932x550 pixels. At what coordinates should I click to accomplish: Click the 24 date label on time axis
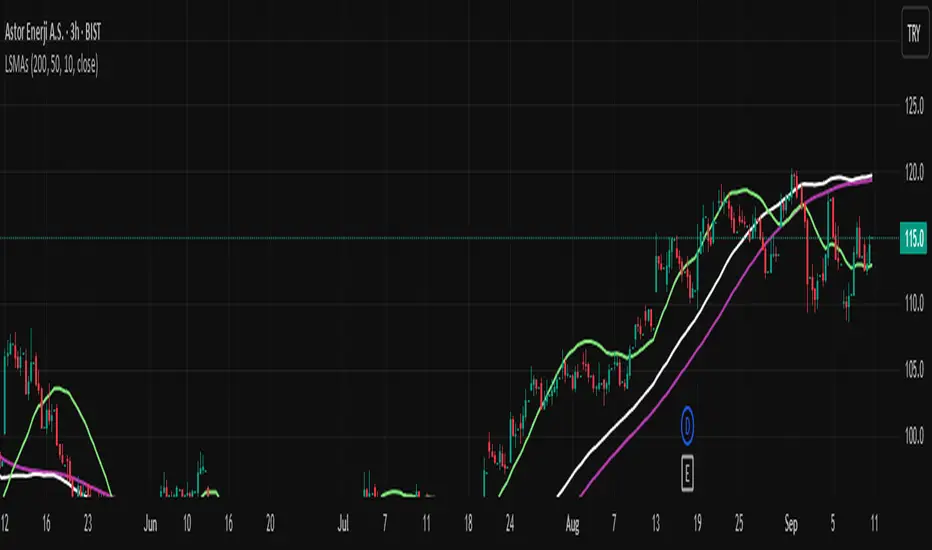(x=510, y=524)
